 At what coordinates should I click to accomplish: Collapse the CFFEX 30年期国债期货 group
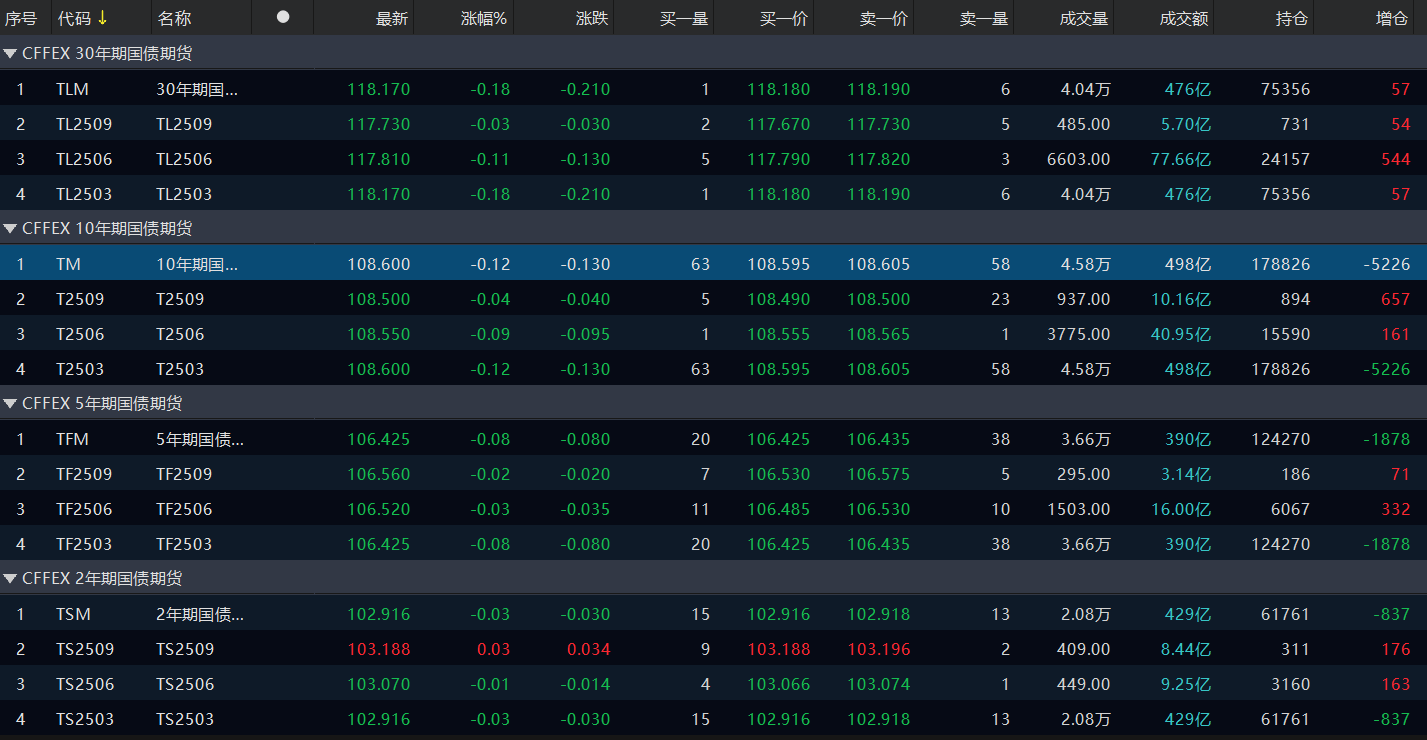pos(10,54)
